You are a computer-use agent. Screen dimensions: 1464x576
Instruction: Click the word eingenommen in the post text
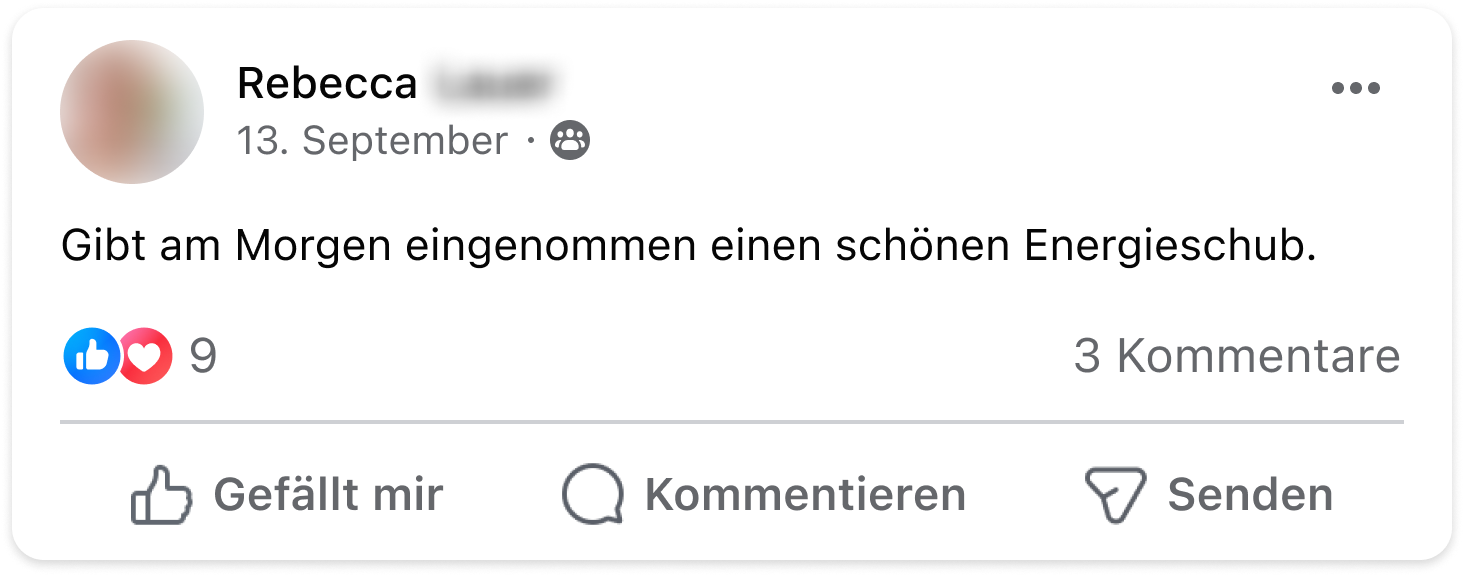click(551, 247)
